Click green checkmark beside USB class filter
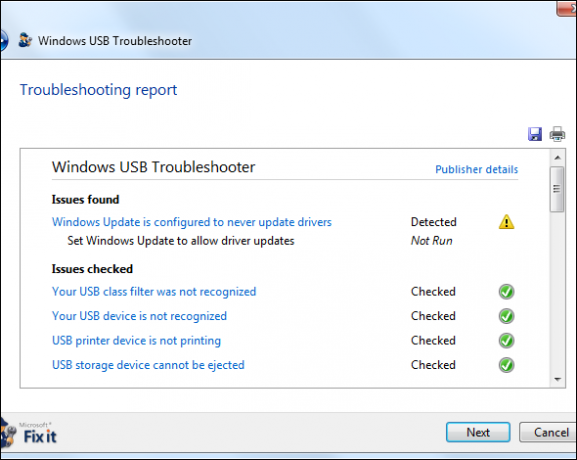Image resolution: width=577 pixels, height=460 pixels. [506, 292]
